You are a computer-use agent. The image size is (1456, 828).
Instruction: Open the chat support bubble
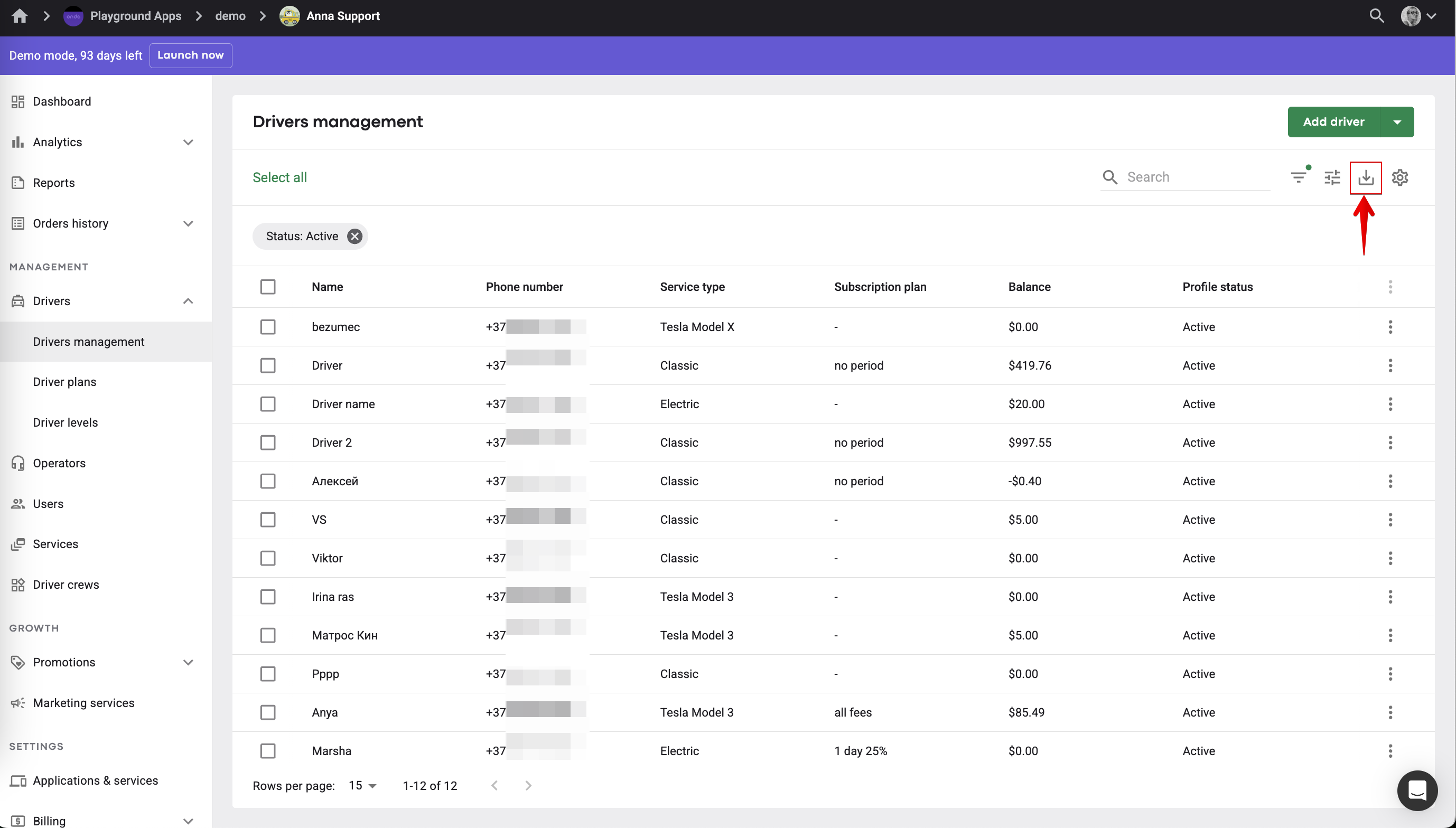[x=1417, y=790]
